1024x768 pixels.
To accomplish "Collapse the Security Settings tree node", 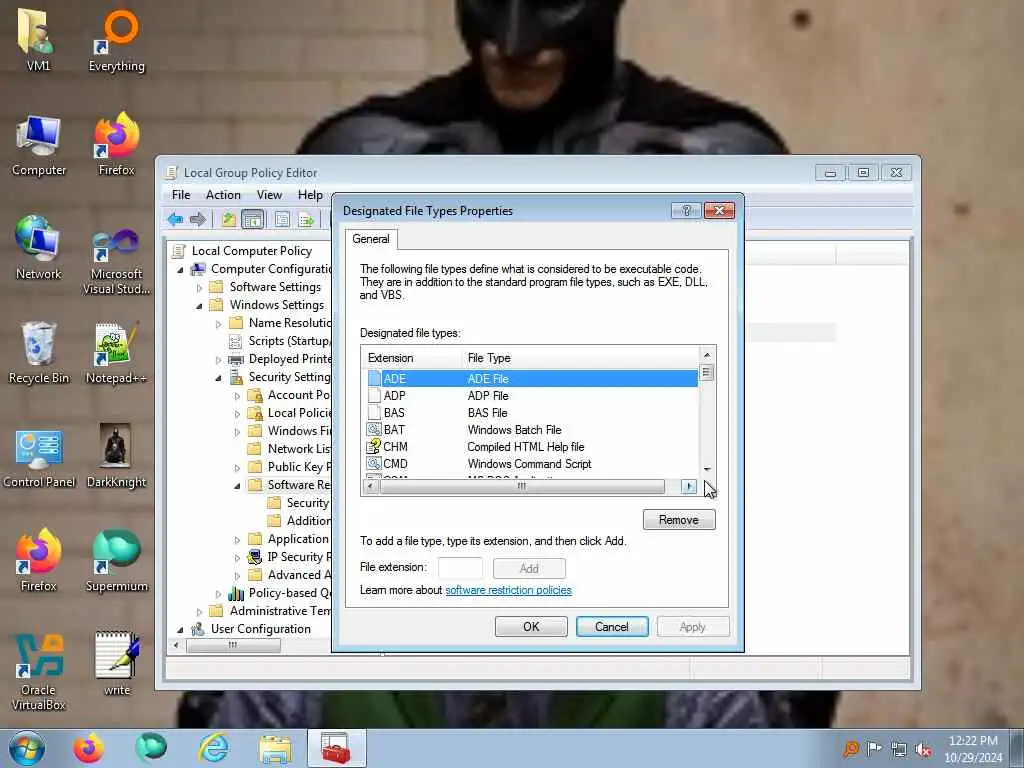I will click(219, 377).
